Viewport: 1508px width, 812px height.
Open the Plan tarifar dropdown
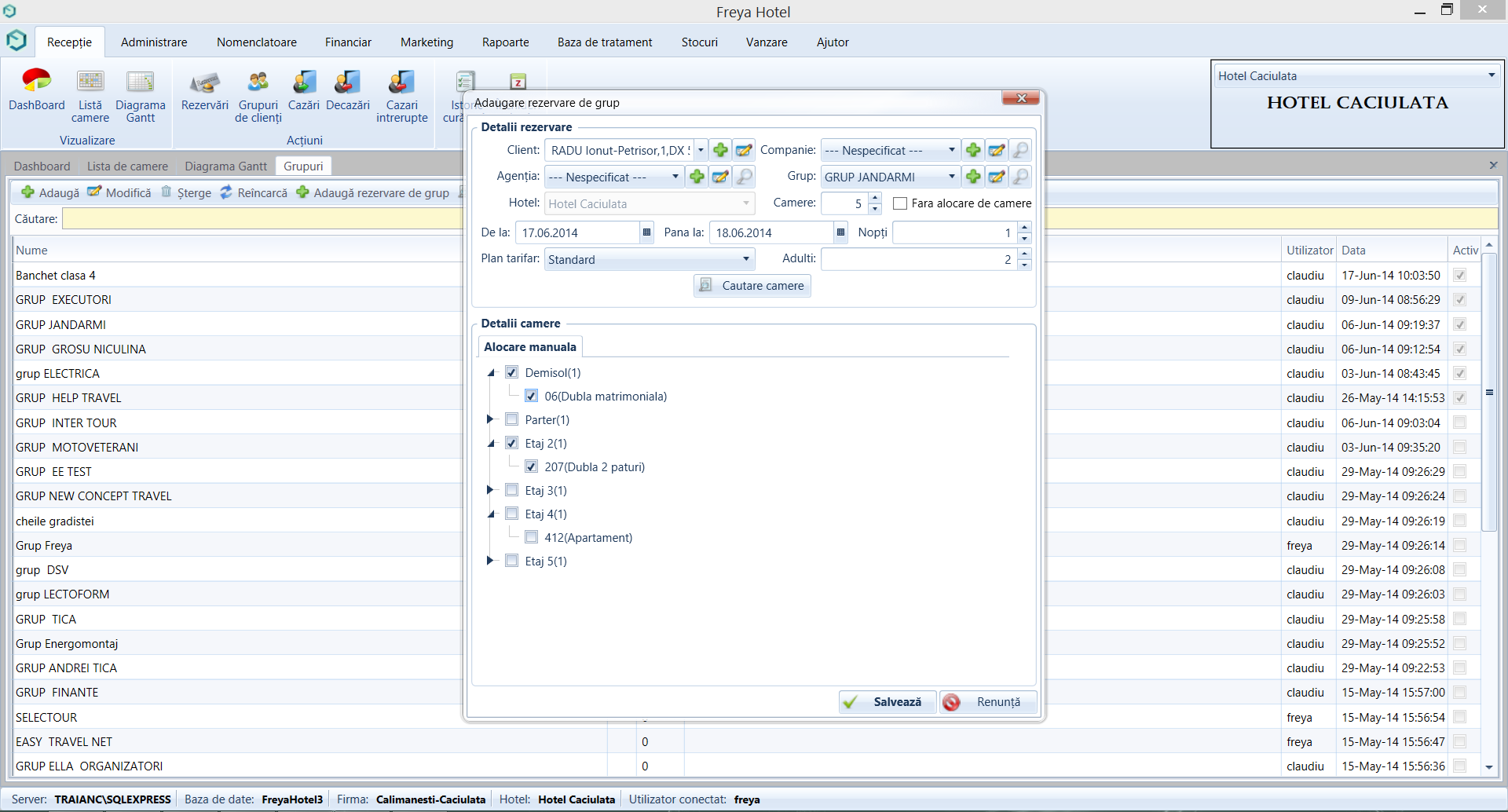(x=745, y=259)
